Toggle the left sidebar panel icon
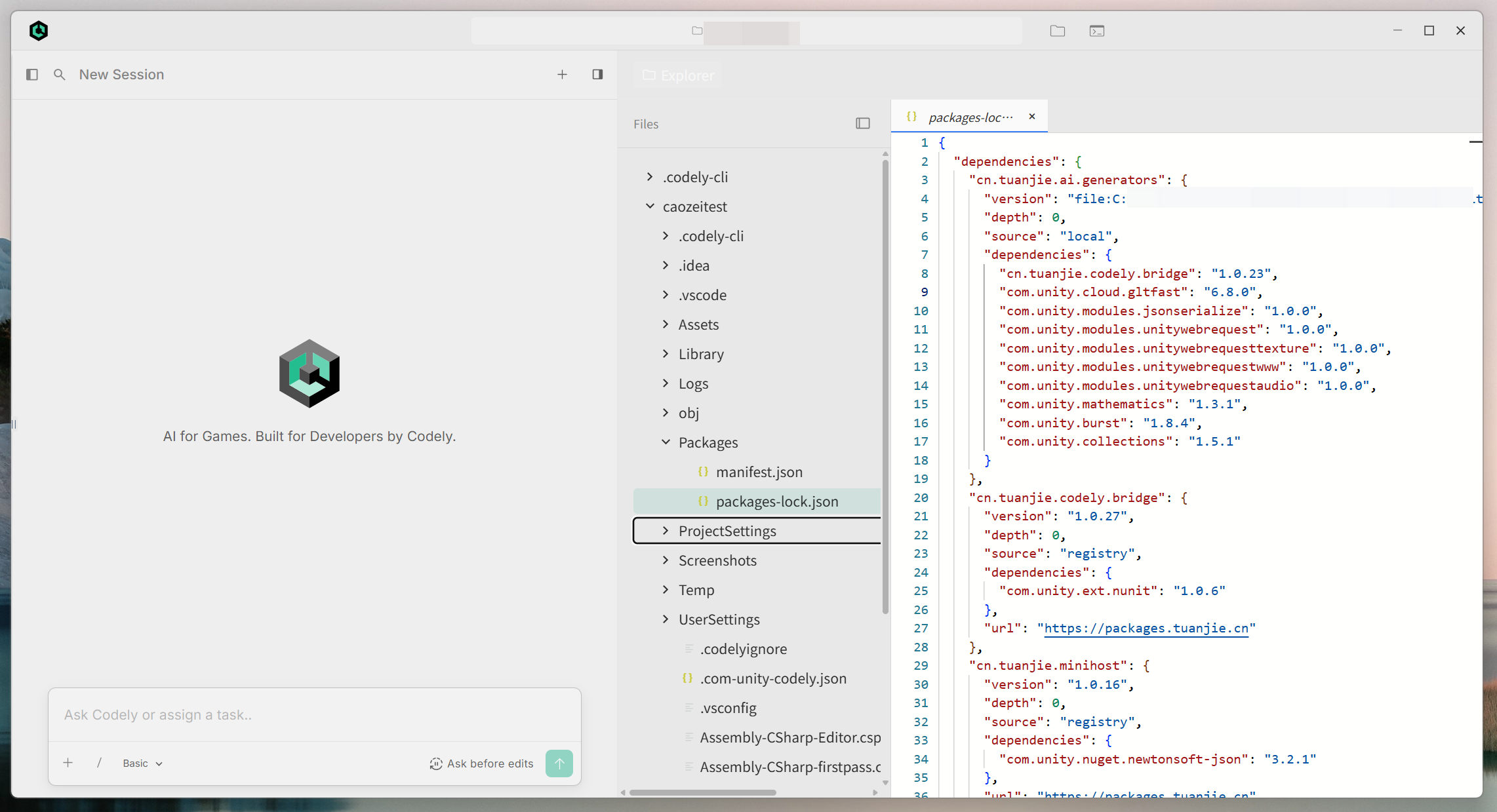The image size is (1497, 812). pyautogui.click(x=31, y=75)
